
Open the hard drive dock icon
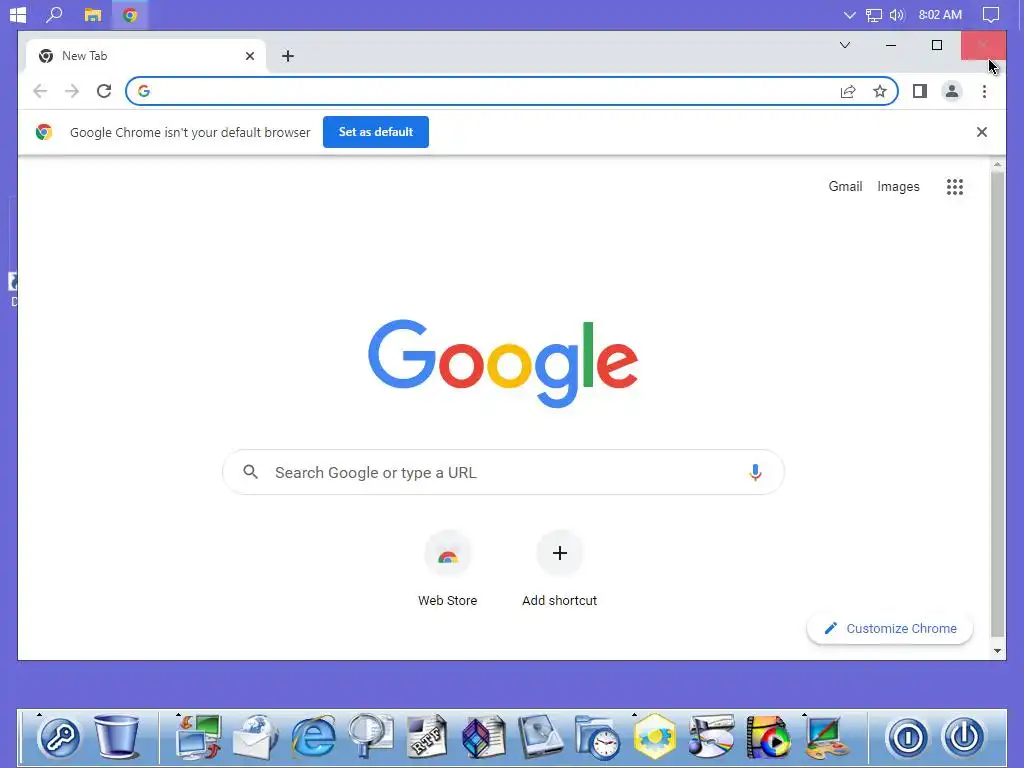pyautogui.click(x=540, y=737)
